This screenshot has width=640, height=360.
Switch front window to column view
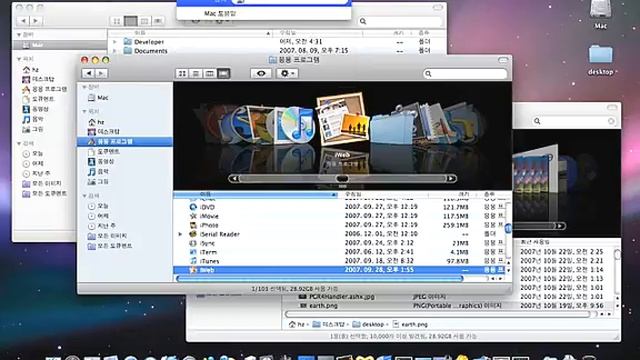(x=210, y=73)
